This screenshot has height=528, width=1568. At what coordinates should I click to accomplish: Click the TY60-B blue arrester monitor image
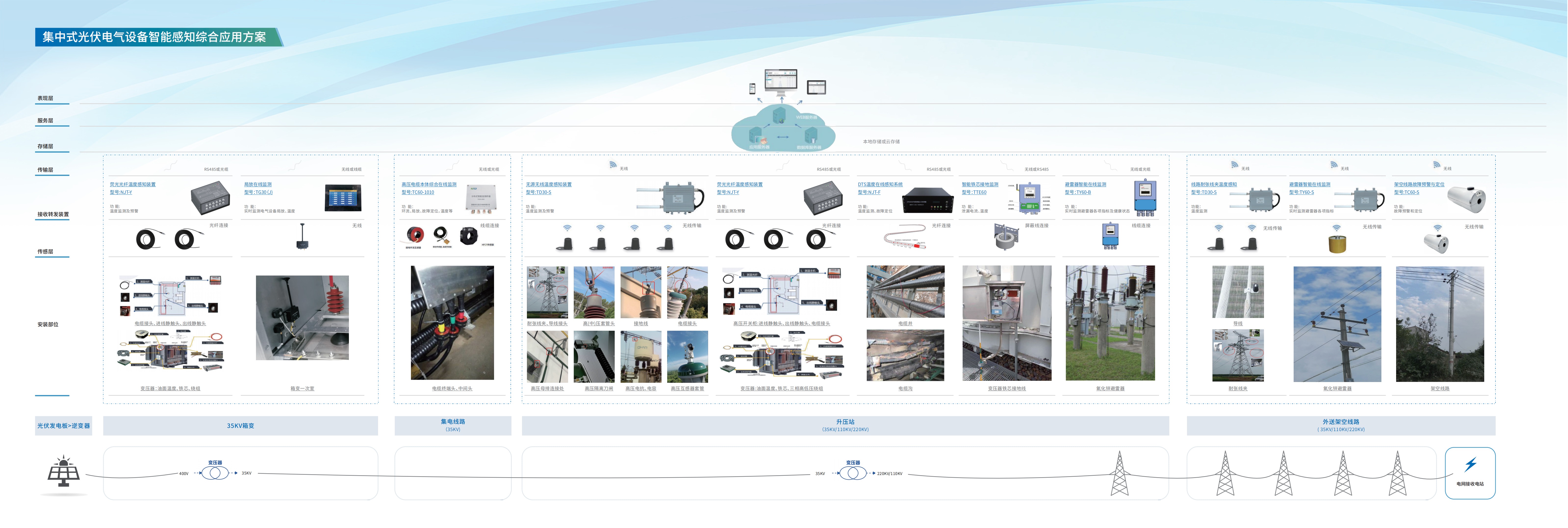coord(1145,197)
